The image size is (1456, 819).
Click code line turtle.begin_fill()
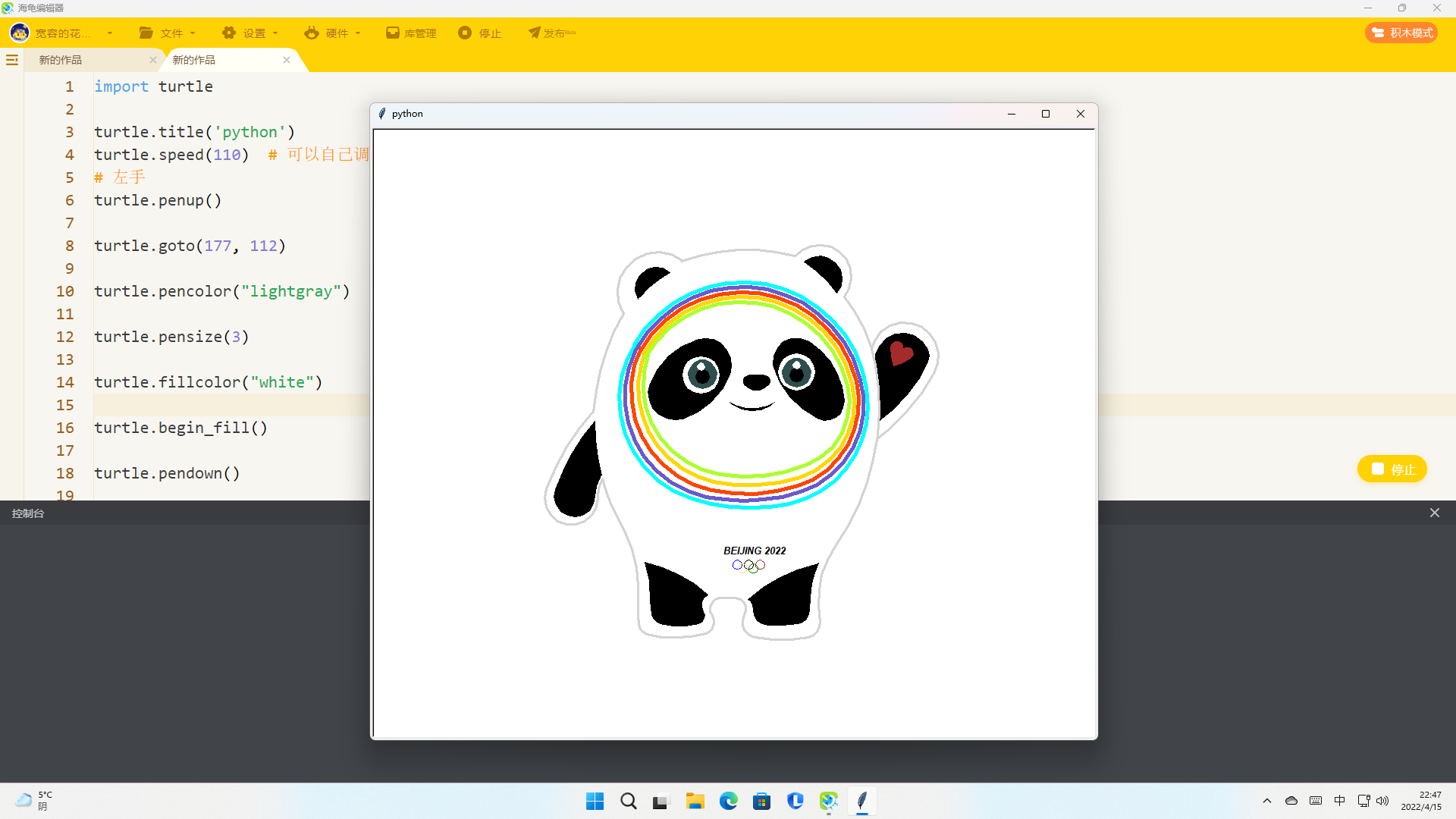point(180,428)
